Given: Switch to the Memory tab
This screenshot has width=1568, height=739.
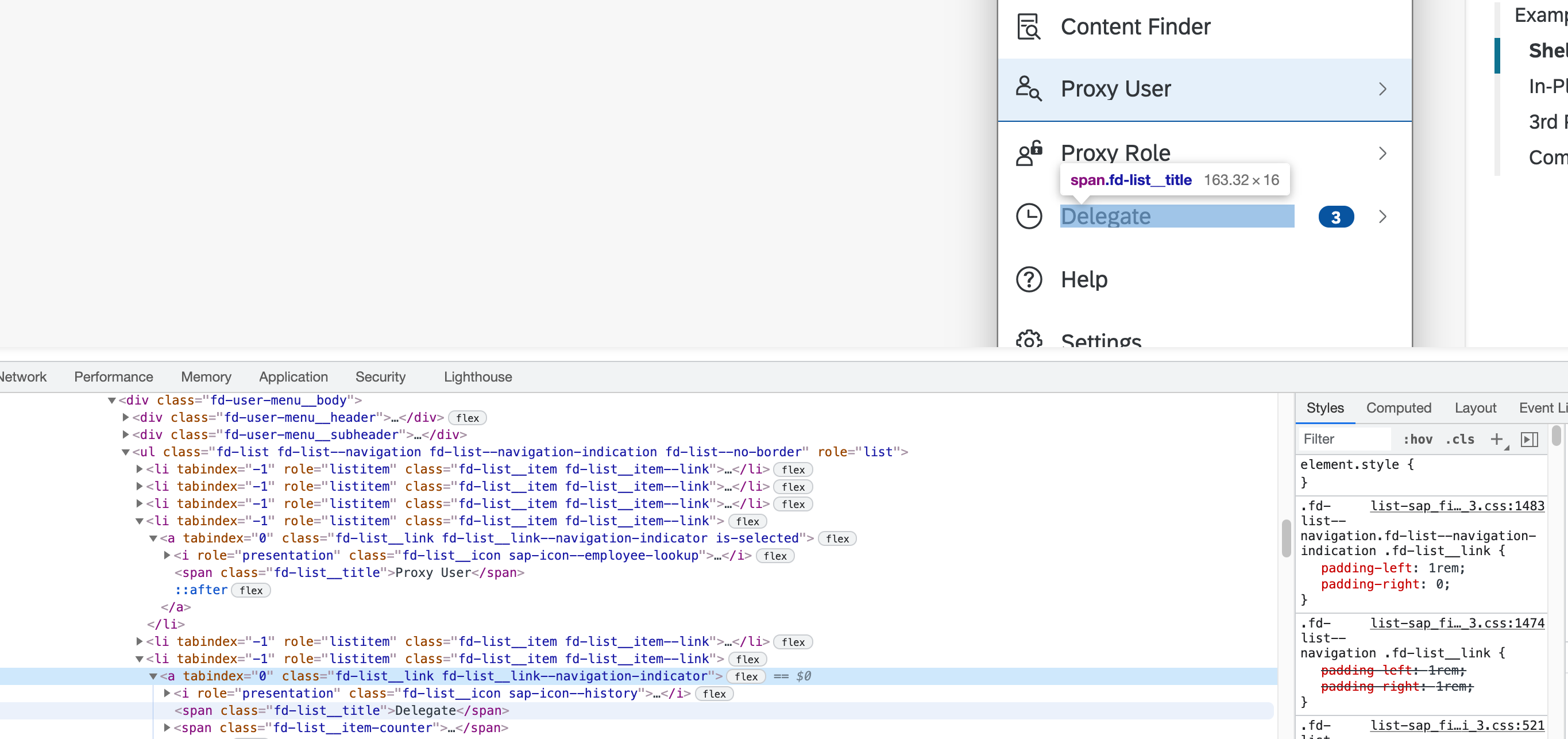Looking at the screenshot, I should [205, 376].
